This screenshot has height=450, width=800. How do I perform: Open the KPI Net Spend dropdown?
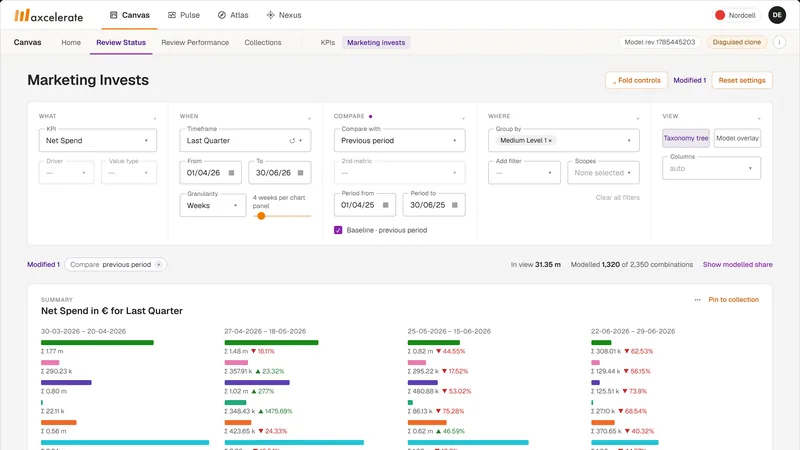point(97,140)
